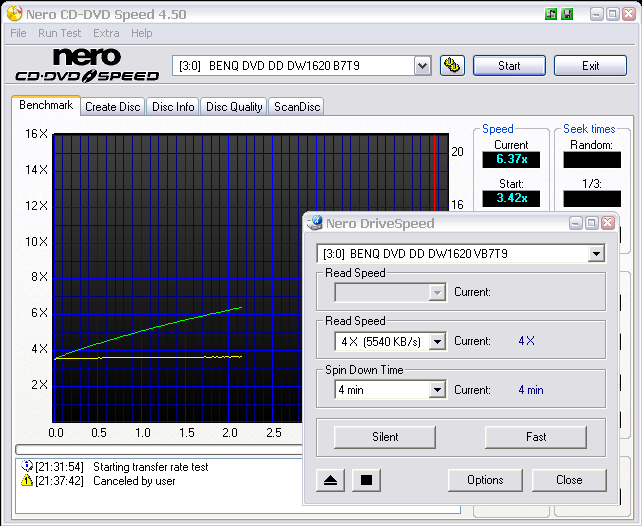Click the yellow warning icon in log
The height and width of the screenshot is (526, 642).
27,480
